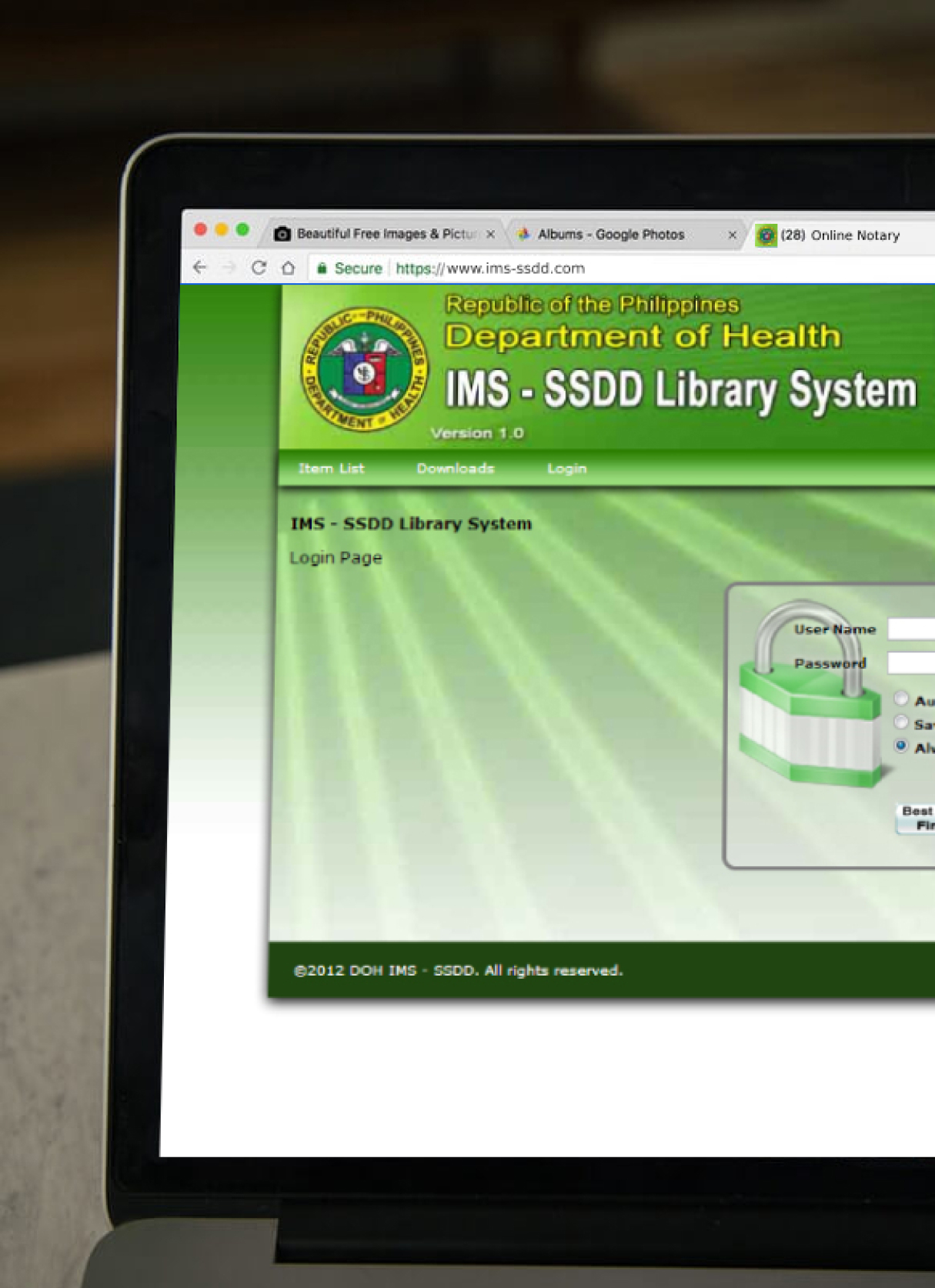The width and height of the screenshot is (935, 1288).
Task: Click the home icon in the toolbar
Action: 288,268
